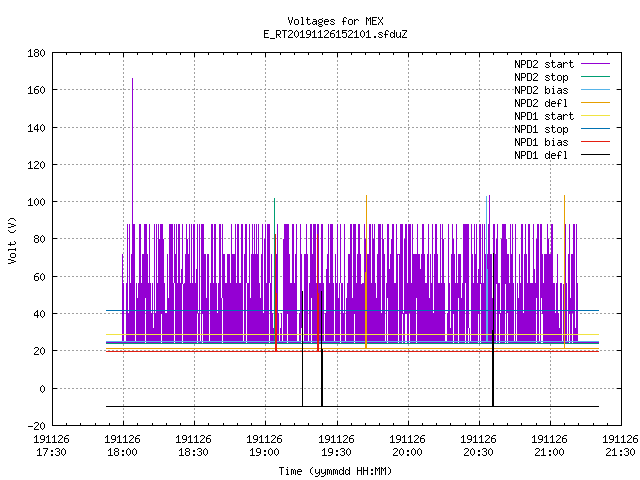
Task: Click the x-axis tick label 191126 20:30
Action: coord(478,446)
